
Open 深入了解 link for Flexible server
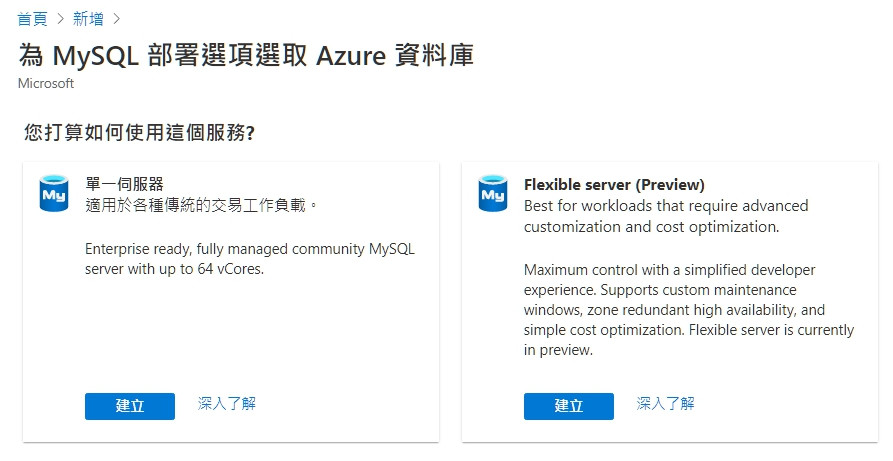665,404
